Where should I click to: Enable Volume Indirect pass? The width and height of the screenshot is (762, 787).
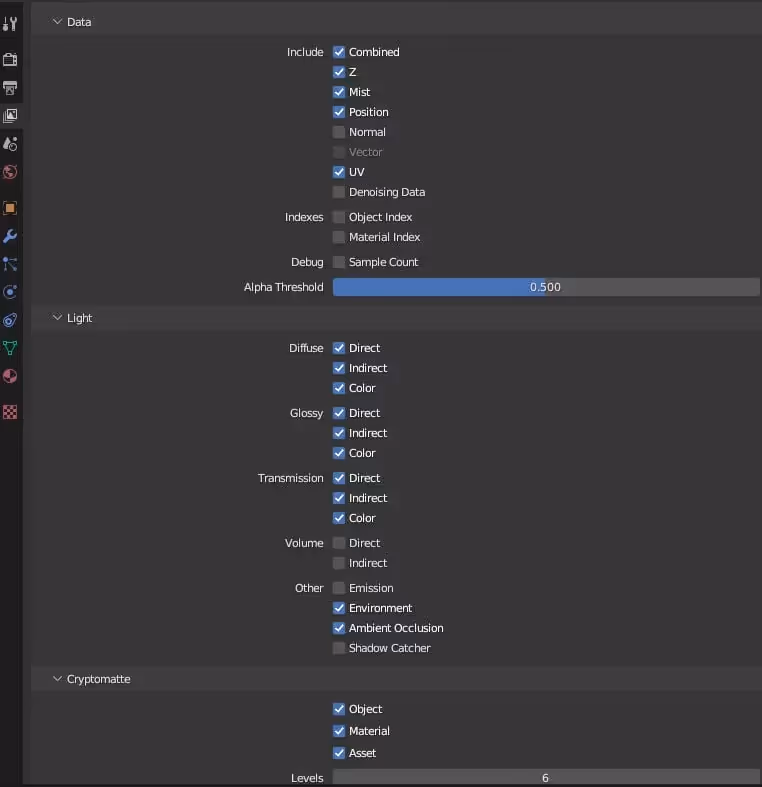(x=339, y=563)
